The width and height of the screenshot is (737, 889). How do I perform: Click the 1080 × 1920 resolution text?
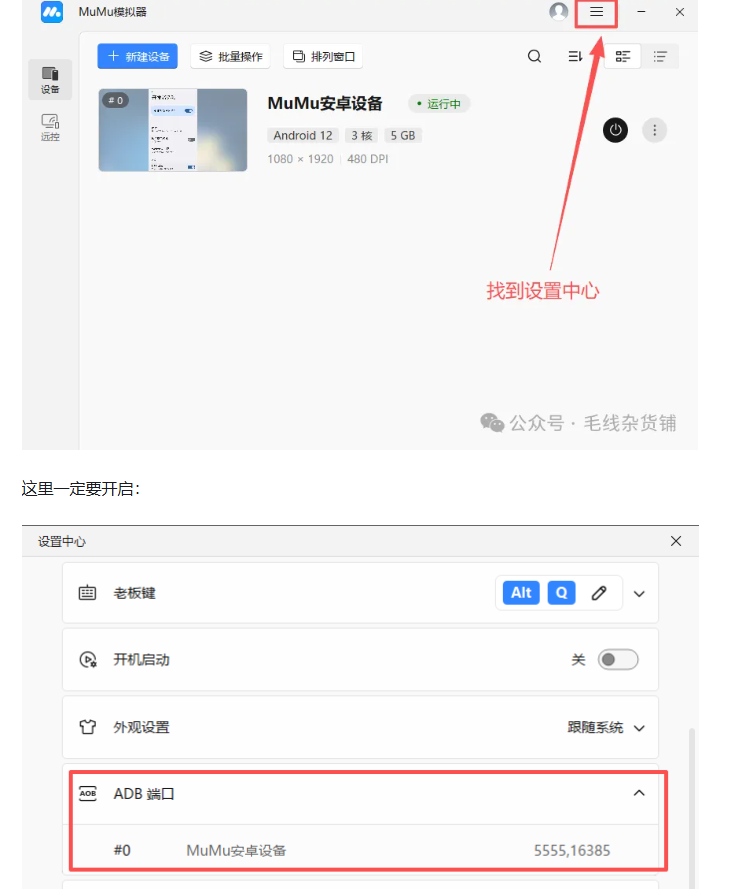(x=300, y=159)
